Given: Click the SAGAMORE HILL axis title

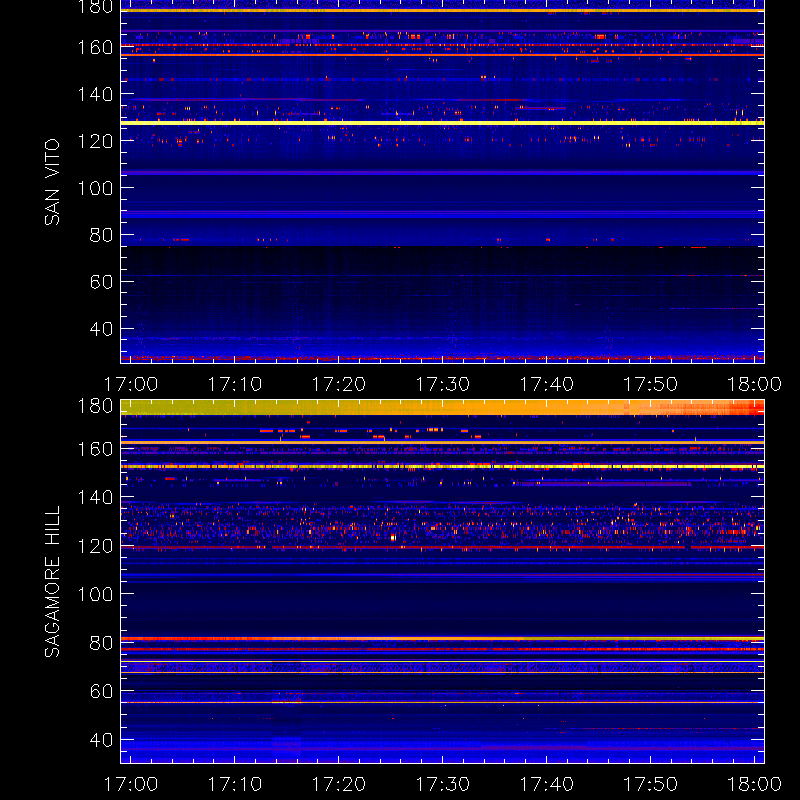Looking at the screenshot, I should (x=52, y=582).
